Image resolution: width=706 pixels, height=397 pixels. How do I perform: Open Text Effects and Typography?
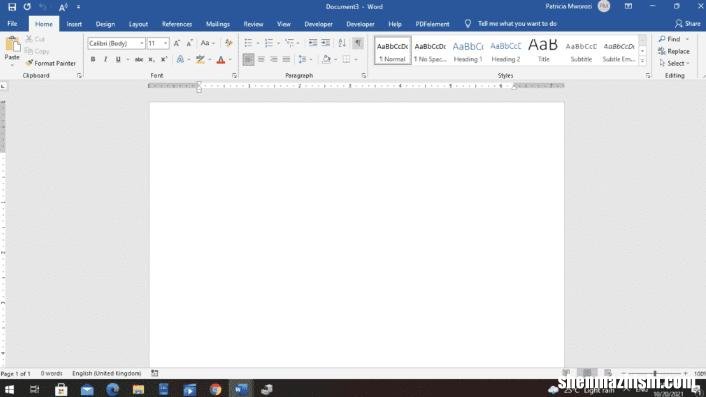(x=180, y=59)
